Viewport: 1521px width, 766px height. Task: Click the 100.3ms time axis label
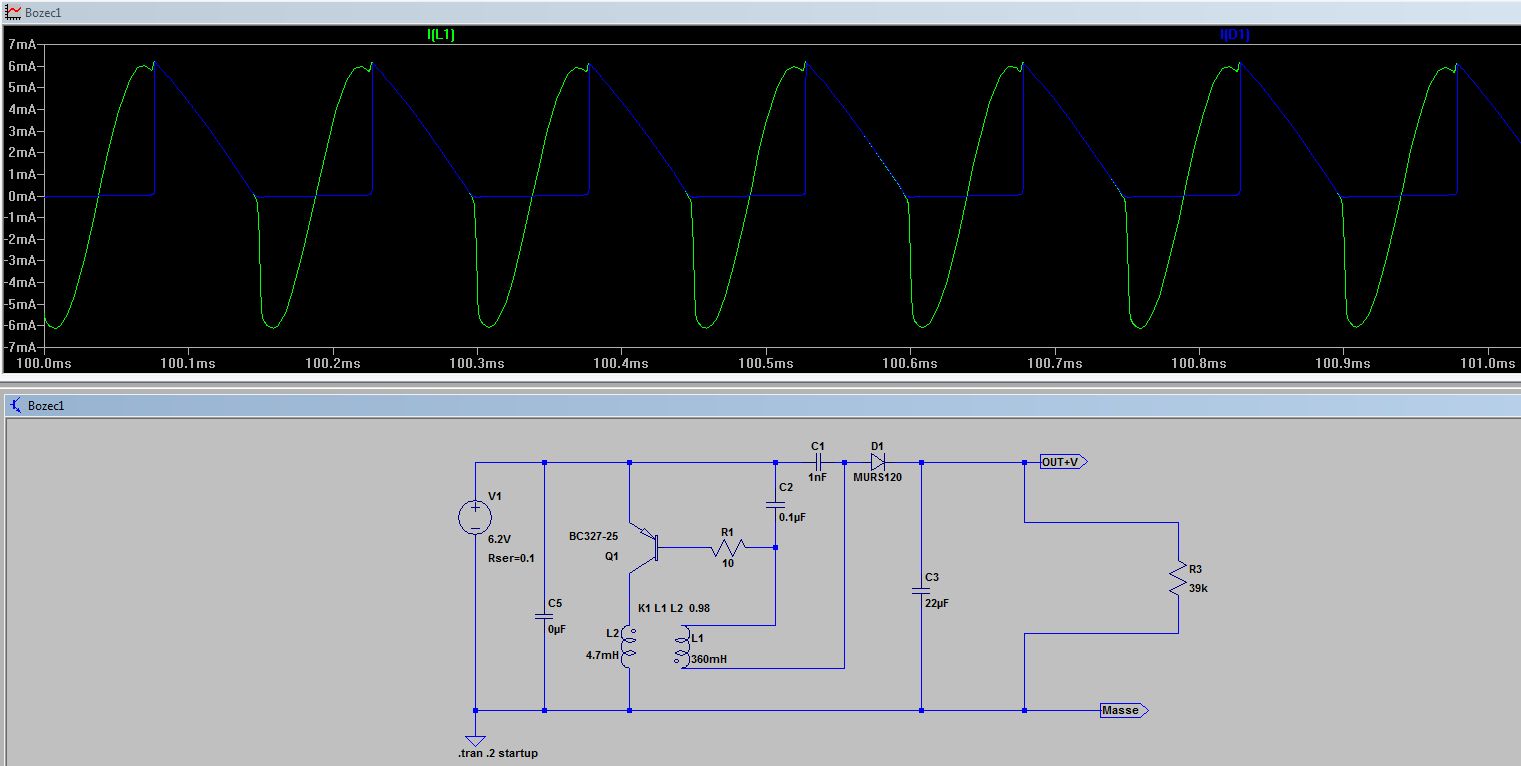477,364
